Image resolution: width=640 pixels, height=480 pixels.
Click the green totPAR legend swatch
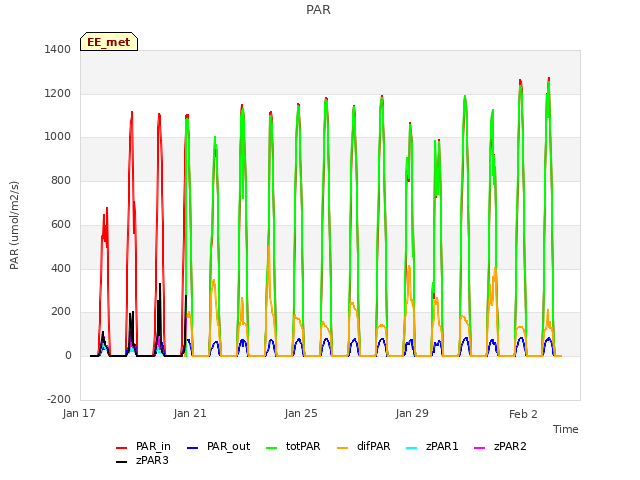point(271,448)
